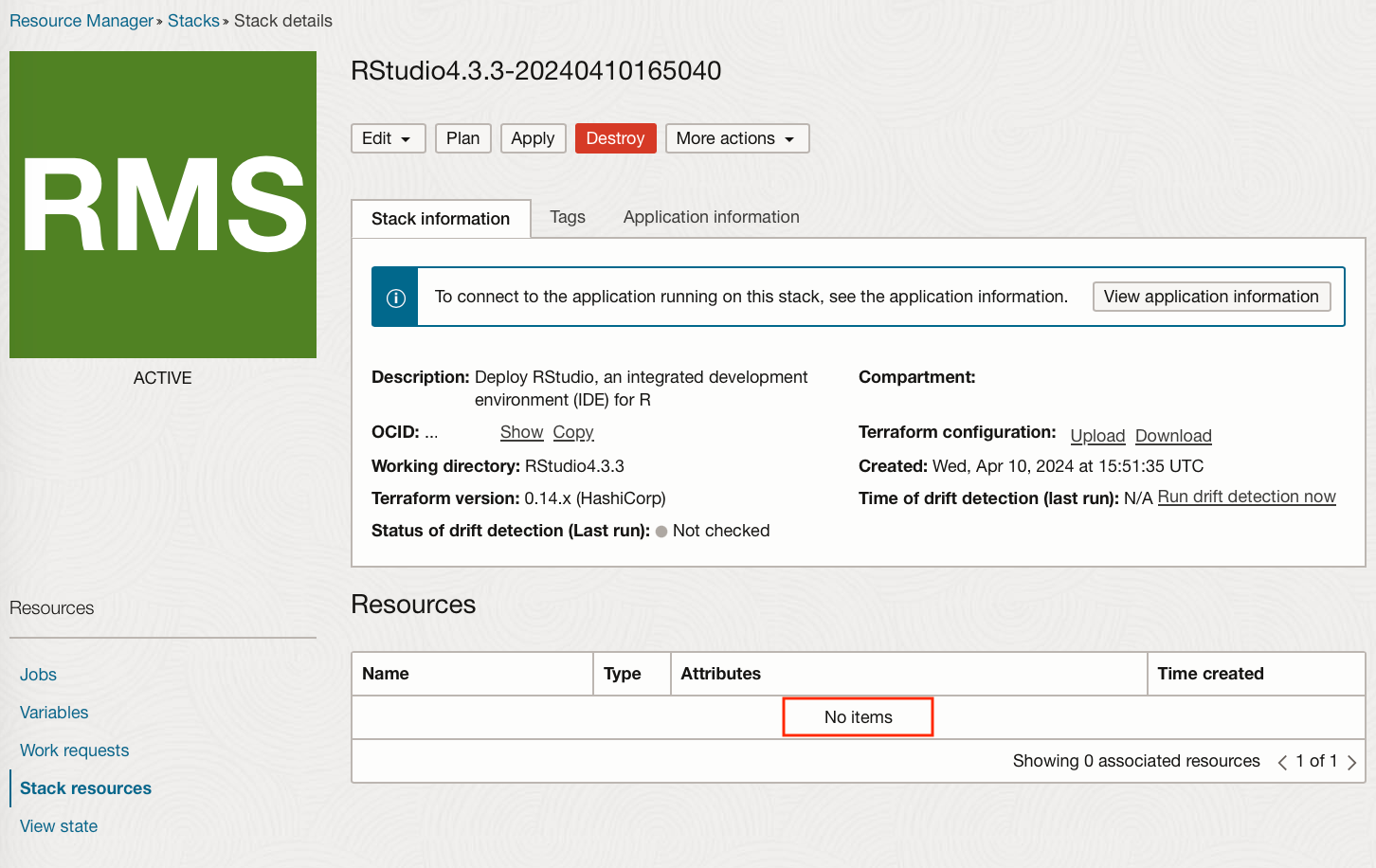Click the info icon in the blue banner
This screenshot has height=868, width=1376.
396,298
